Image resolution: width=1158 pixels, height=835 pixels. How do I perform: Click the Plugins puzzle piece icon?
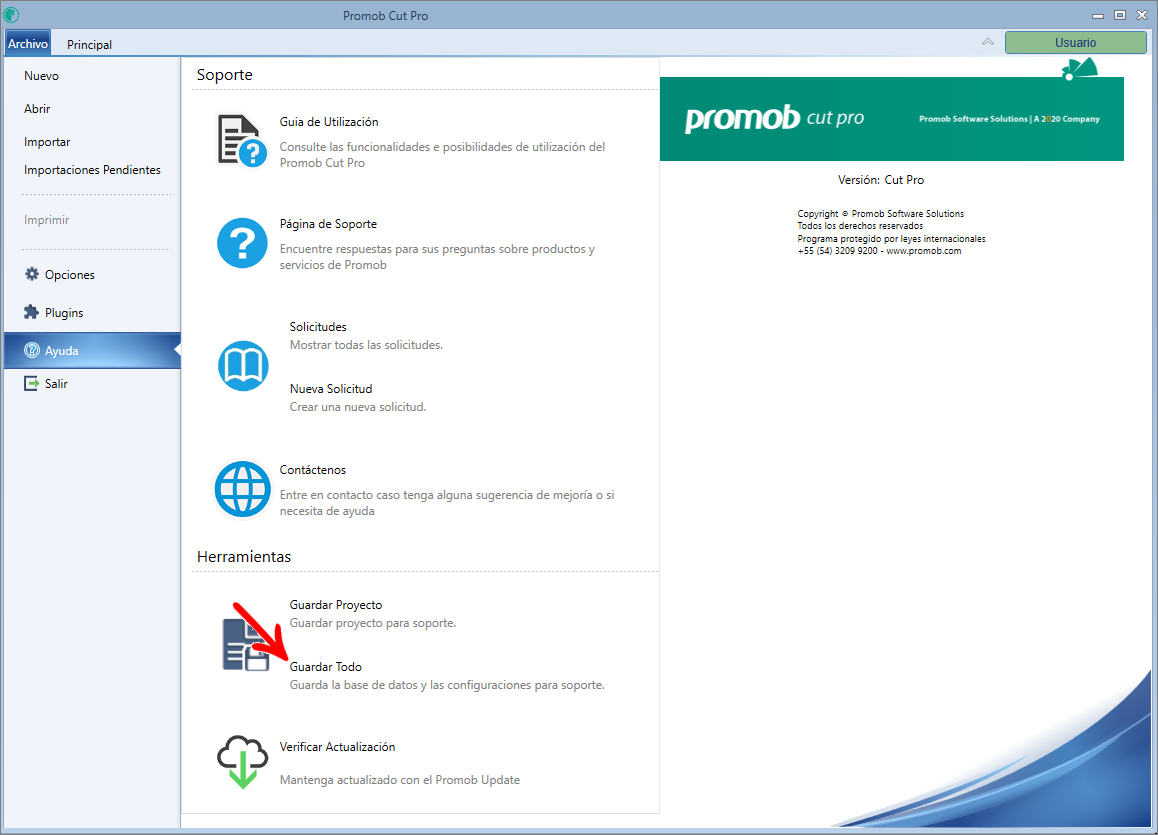31,312
